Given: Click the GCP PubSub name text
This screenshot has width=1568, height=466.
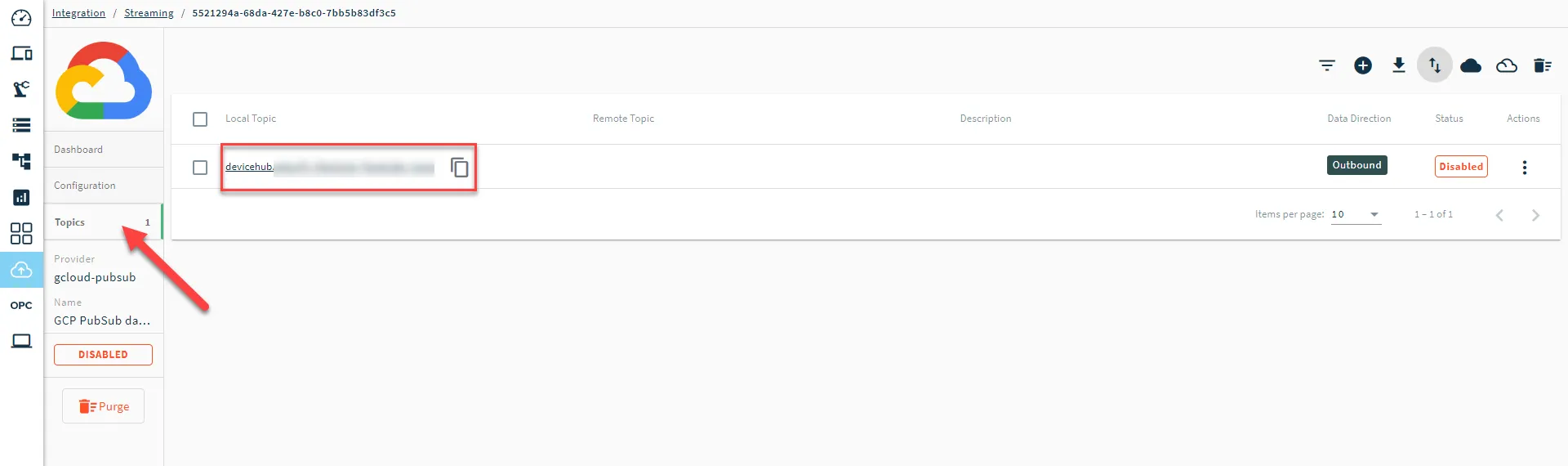Looking at the screenshot, I should [x=102, y=320].
